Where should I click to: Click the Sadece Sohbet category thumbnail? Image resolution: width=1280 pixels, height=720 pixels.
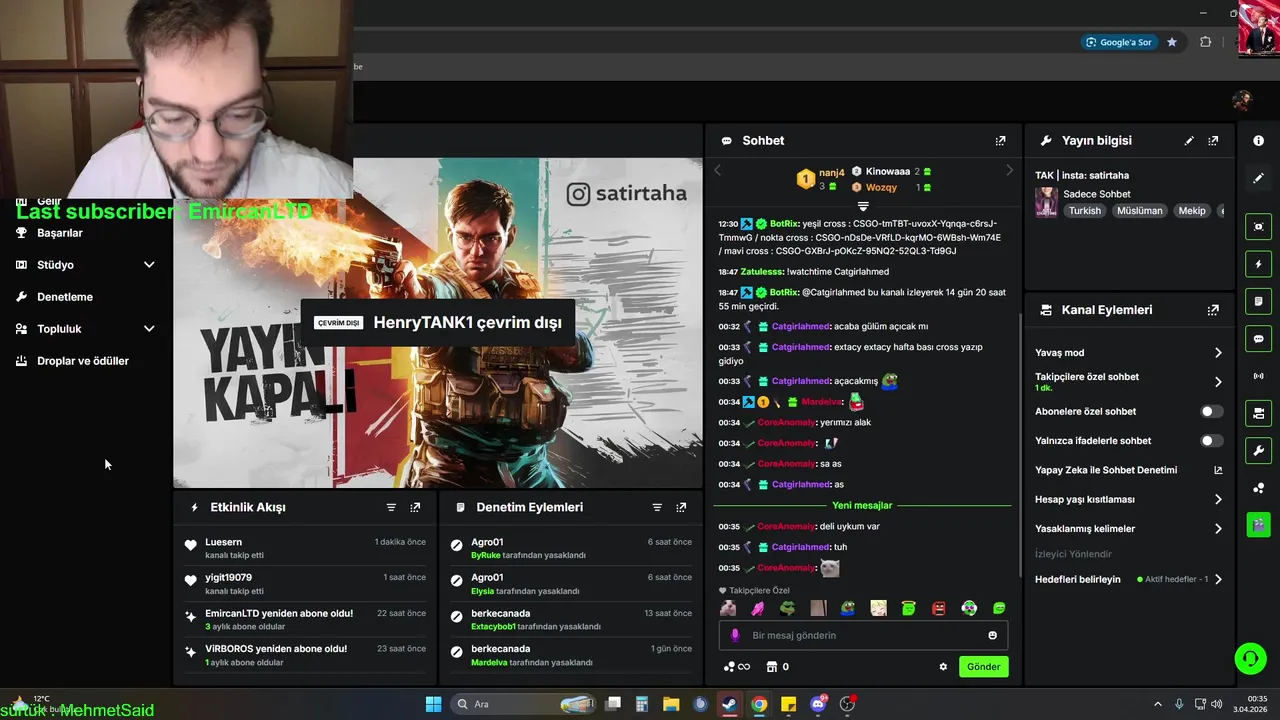click(1046, 202)
